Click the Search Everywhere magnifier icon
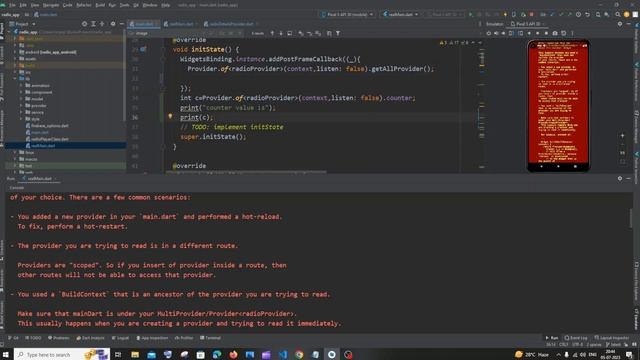Viewport: 640px width, 360px height. click(x=618, y=14)
